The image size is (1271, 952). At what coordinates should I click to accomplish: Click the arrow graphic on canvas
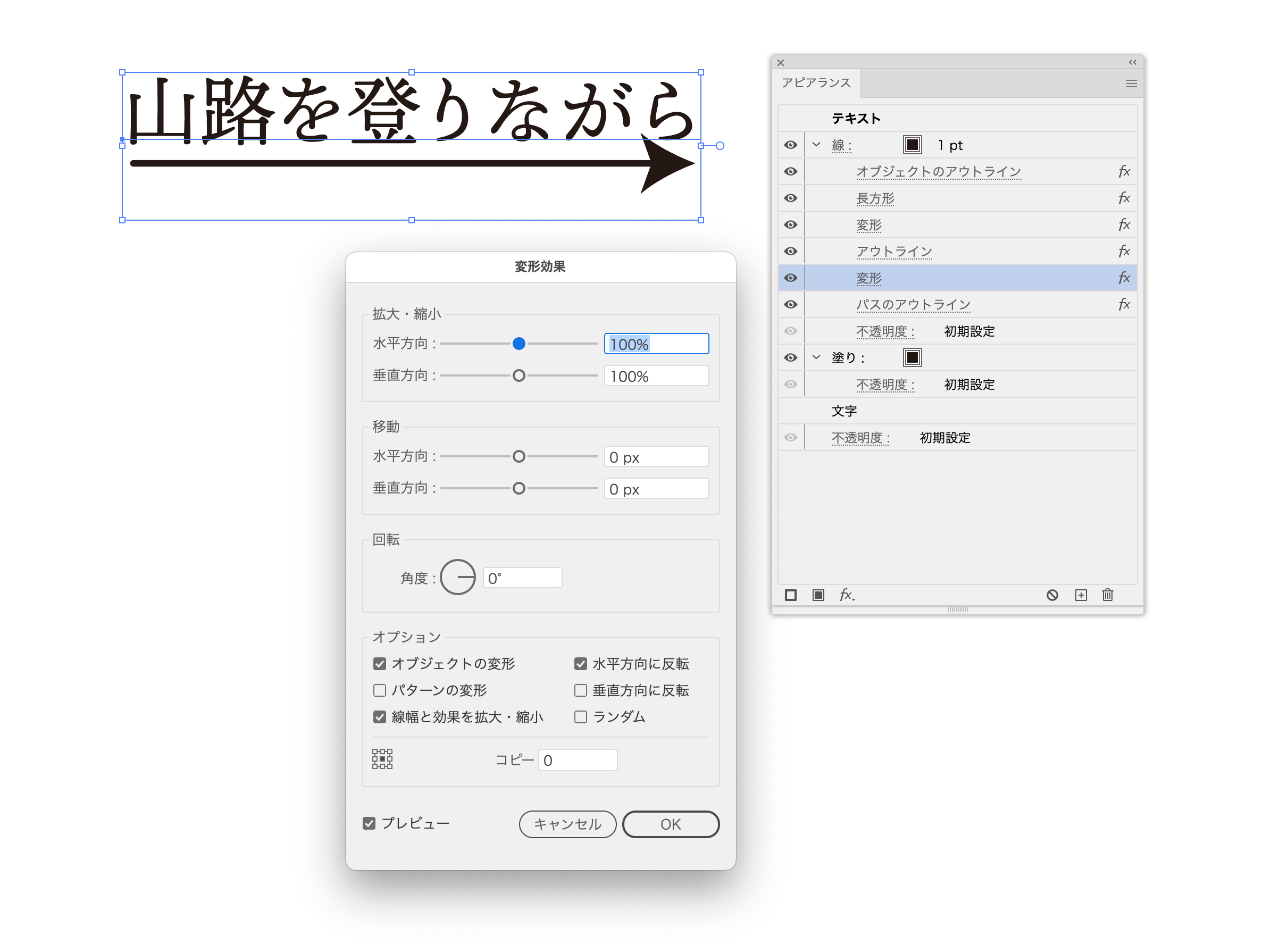pos(412,164)
